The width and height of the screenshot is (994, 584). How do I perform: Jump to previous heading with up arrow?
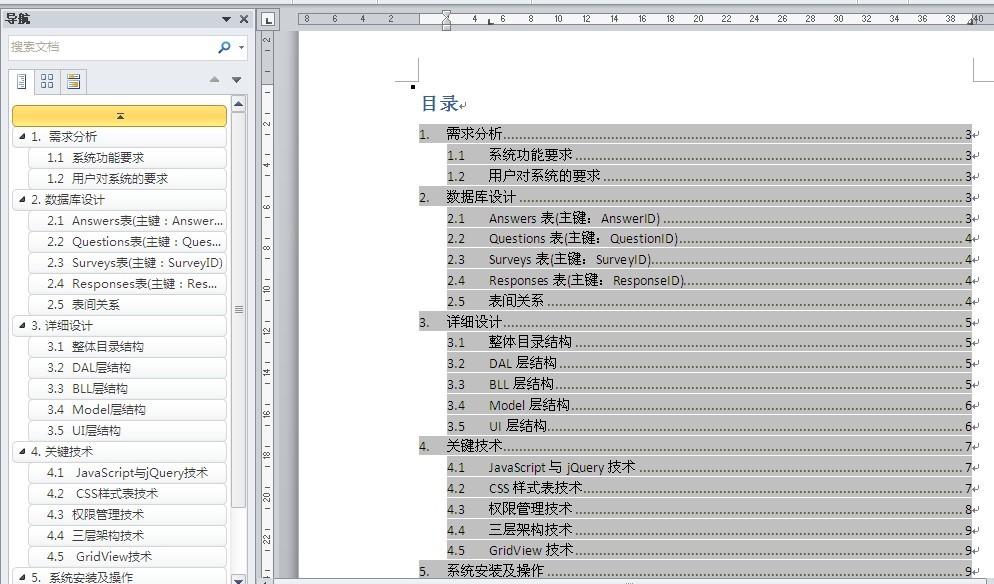tap(214, 80)
